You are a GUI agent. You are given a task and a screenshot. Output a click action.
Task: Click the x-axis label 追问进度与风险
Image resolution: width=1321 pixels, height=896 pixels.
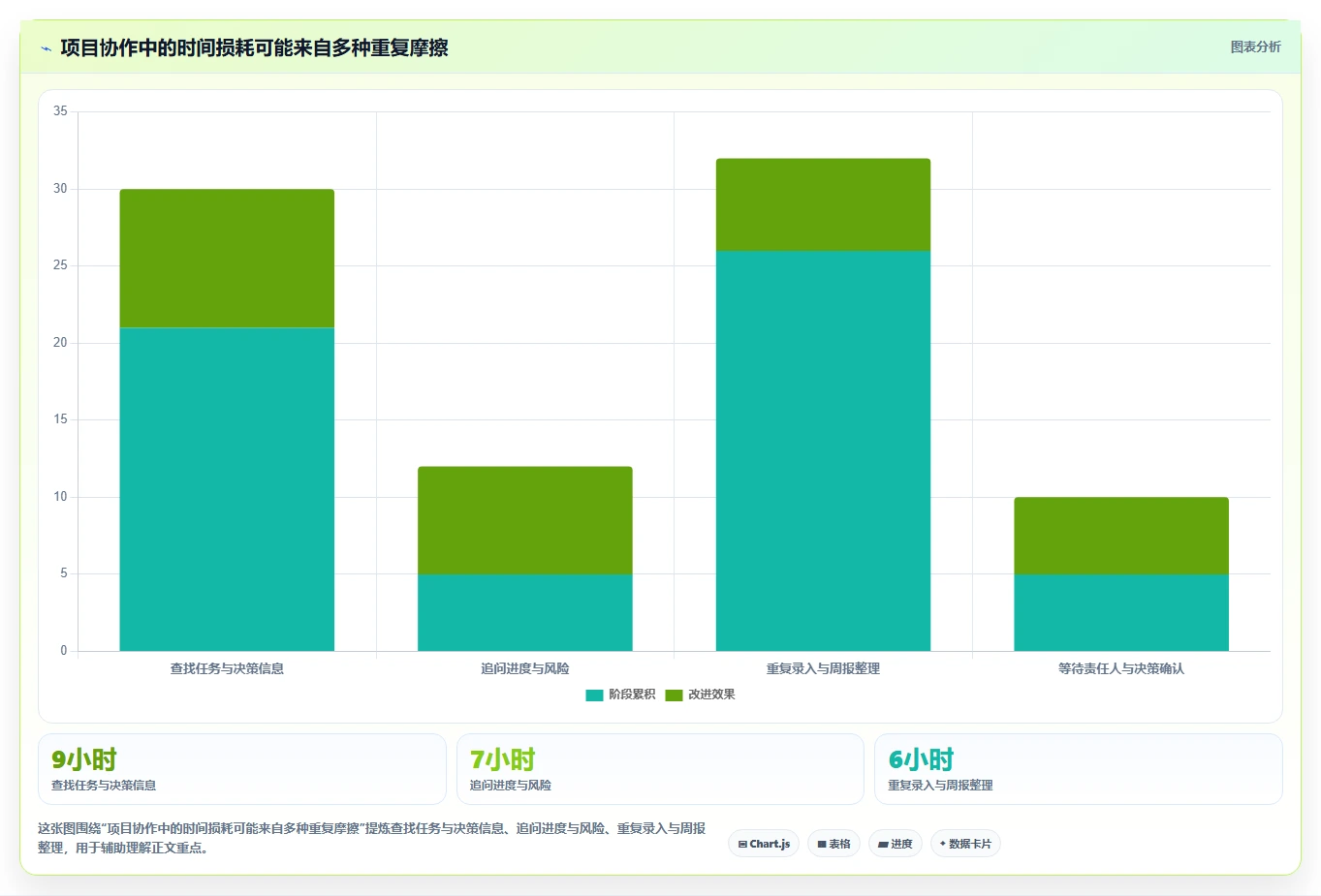pyautogui.click(x=525, y=668)
